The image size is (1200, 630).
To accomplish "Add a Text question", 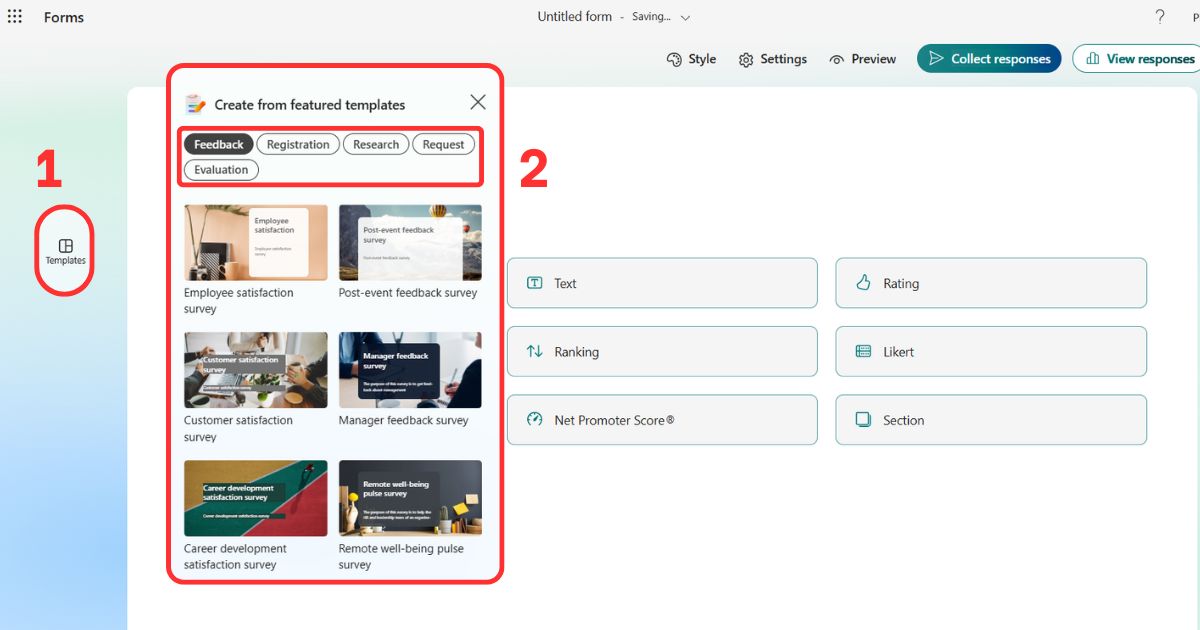I will coord(662,283).
